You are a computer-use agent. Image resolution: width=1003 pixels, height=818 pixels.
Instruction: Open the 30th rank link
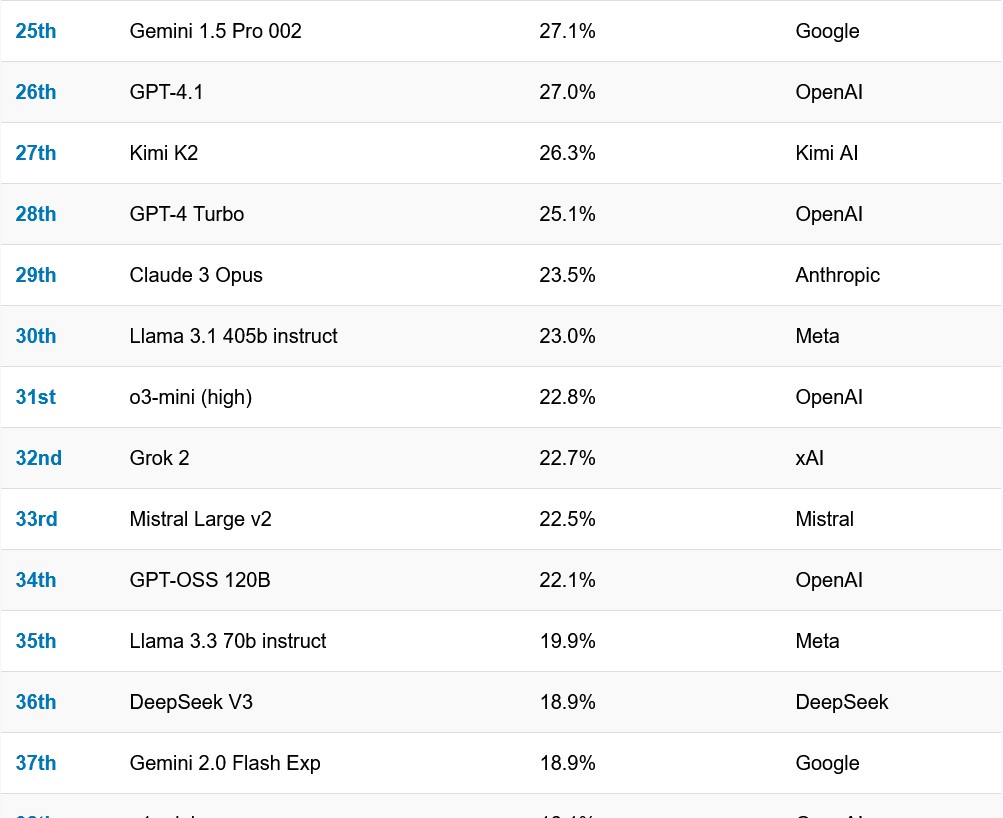click(36, 336)
